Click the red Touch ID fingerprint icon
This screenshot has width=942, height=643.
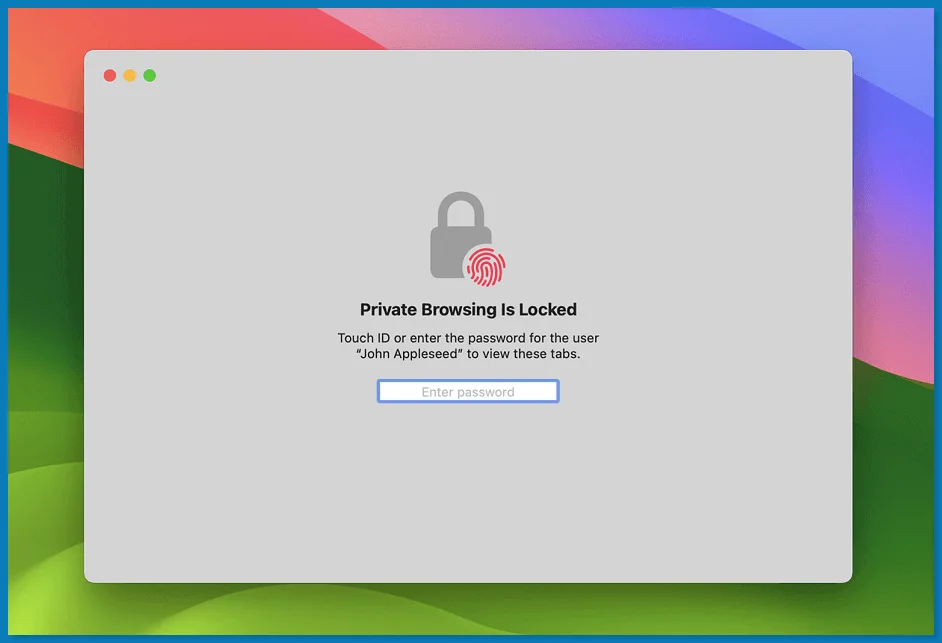click(x=487, y=266)
